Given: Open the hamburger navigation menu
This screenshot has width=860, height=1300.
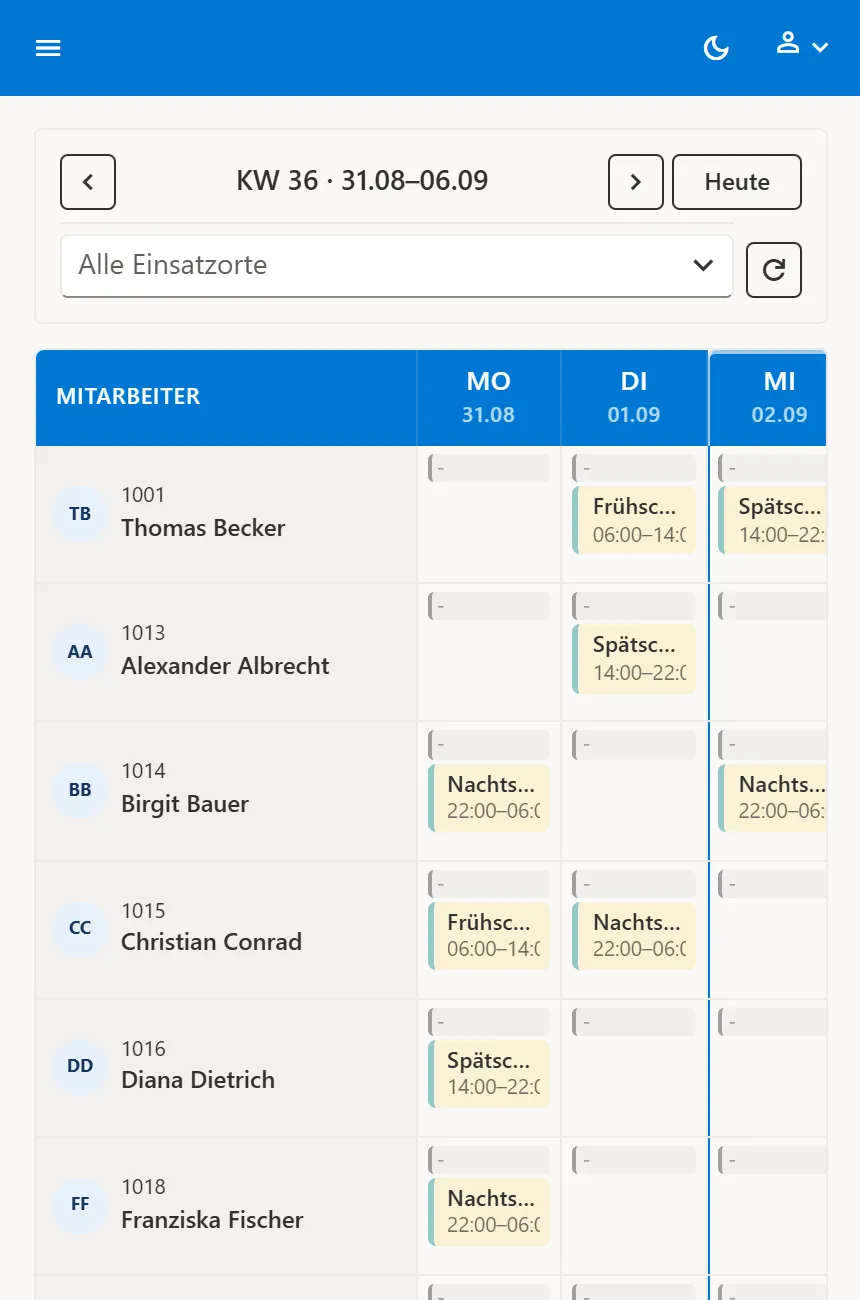Looking at the screenshot, I should [48, 48].
